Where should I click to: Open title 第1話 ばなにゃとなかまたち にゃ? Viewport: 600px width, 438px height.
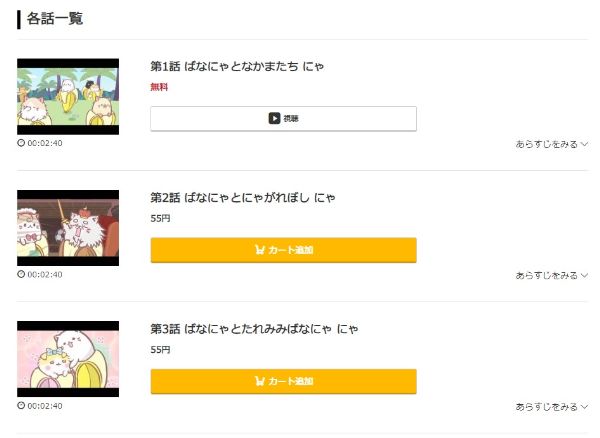pyautogui.click(x=237, y=66)
